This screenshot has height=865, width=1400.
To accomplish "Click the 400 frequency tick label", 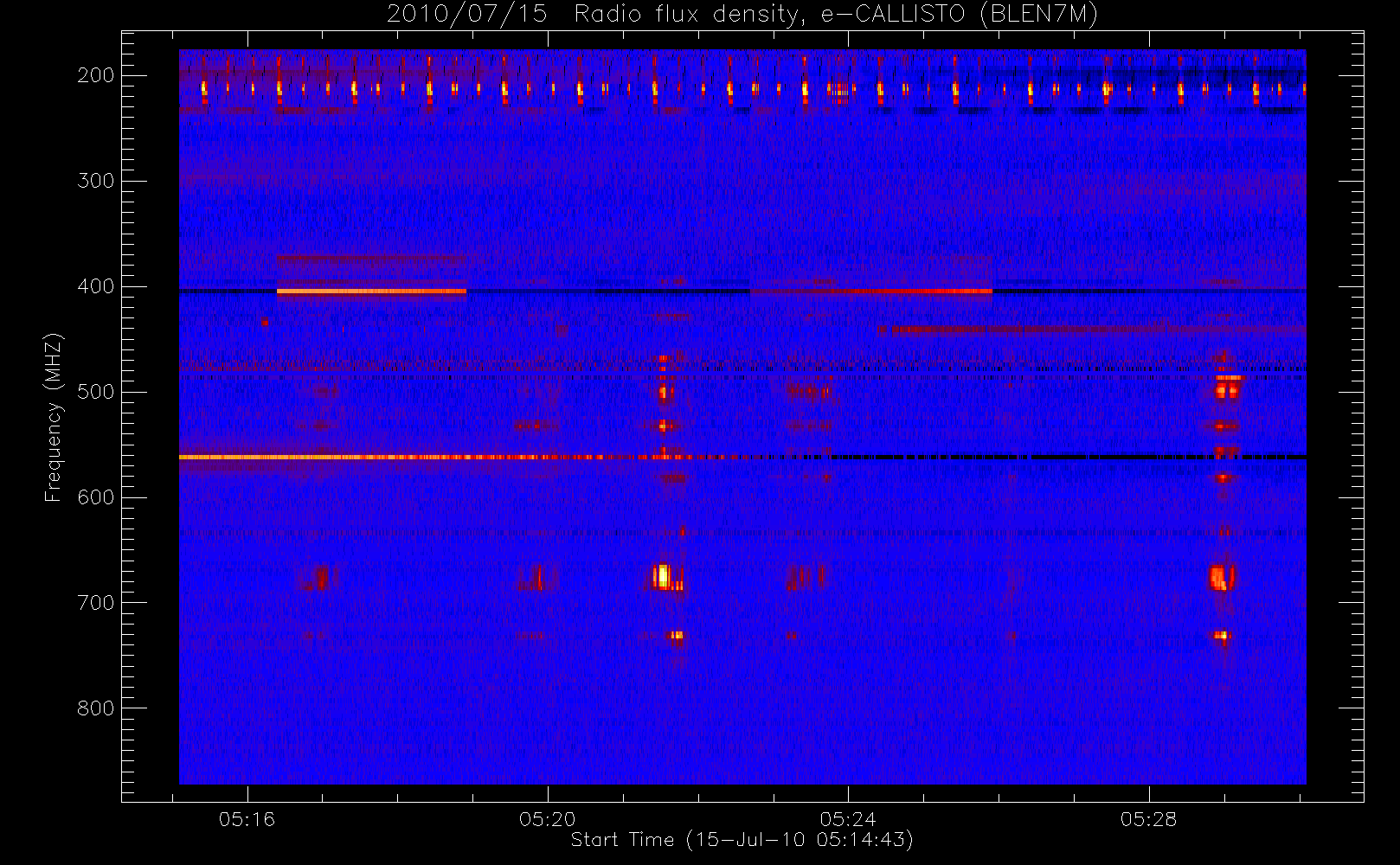I will (96, 286).
